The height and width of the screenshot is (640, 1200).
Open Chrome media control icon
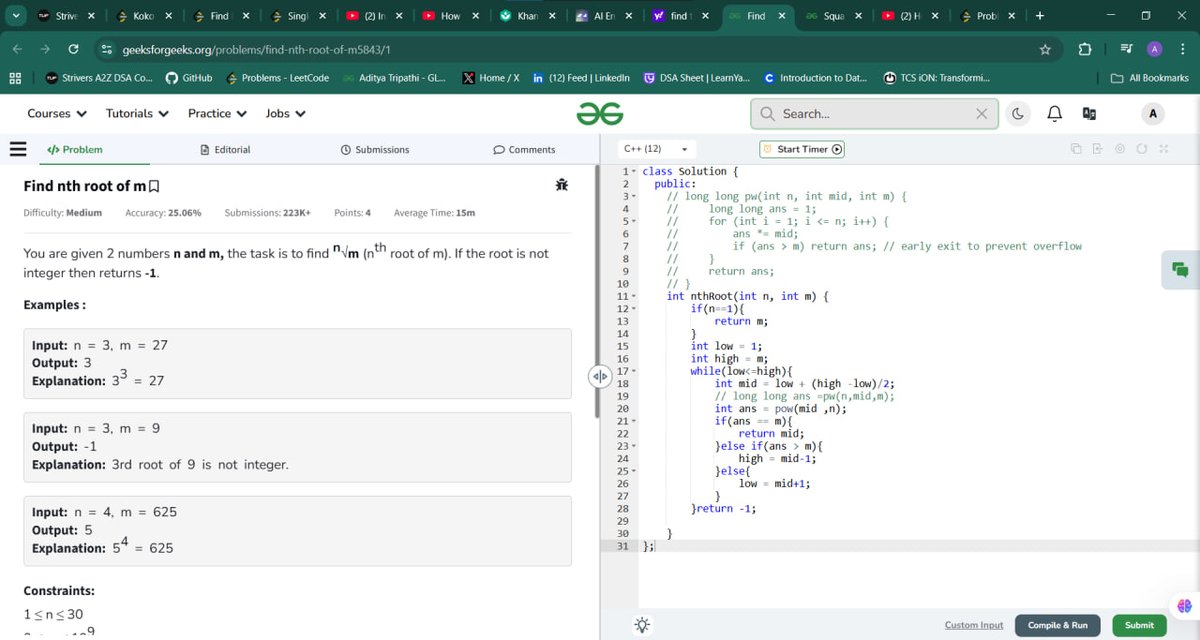(x=1125, y=49)
